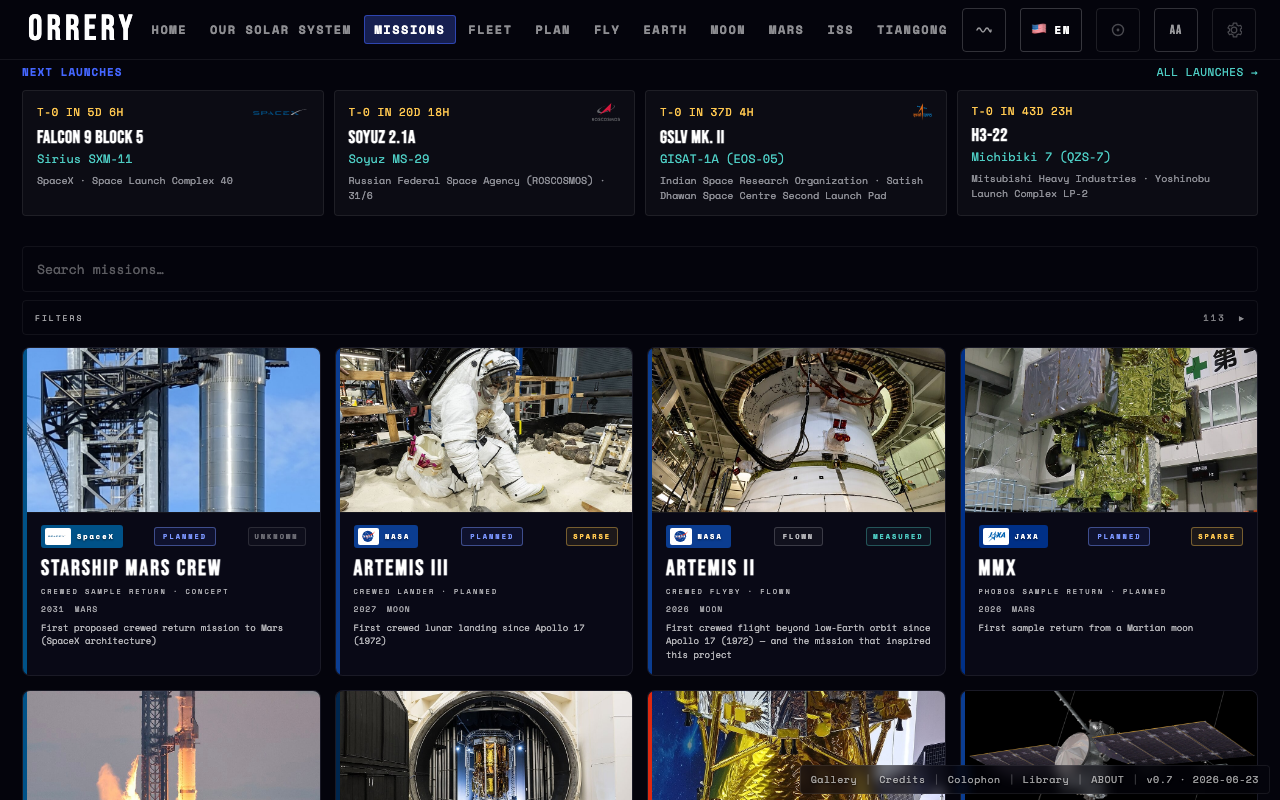Open the Our Solar System tab
The image size is (1280, 800).
tap(280, 30)
